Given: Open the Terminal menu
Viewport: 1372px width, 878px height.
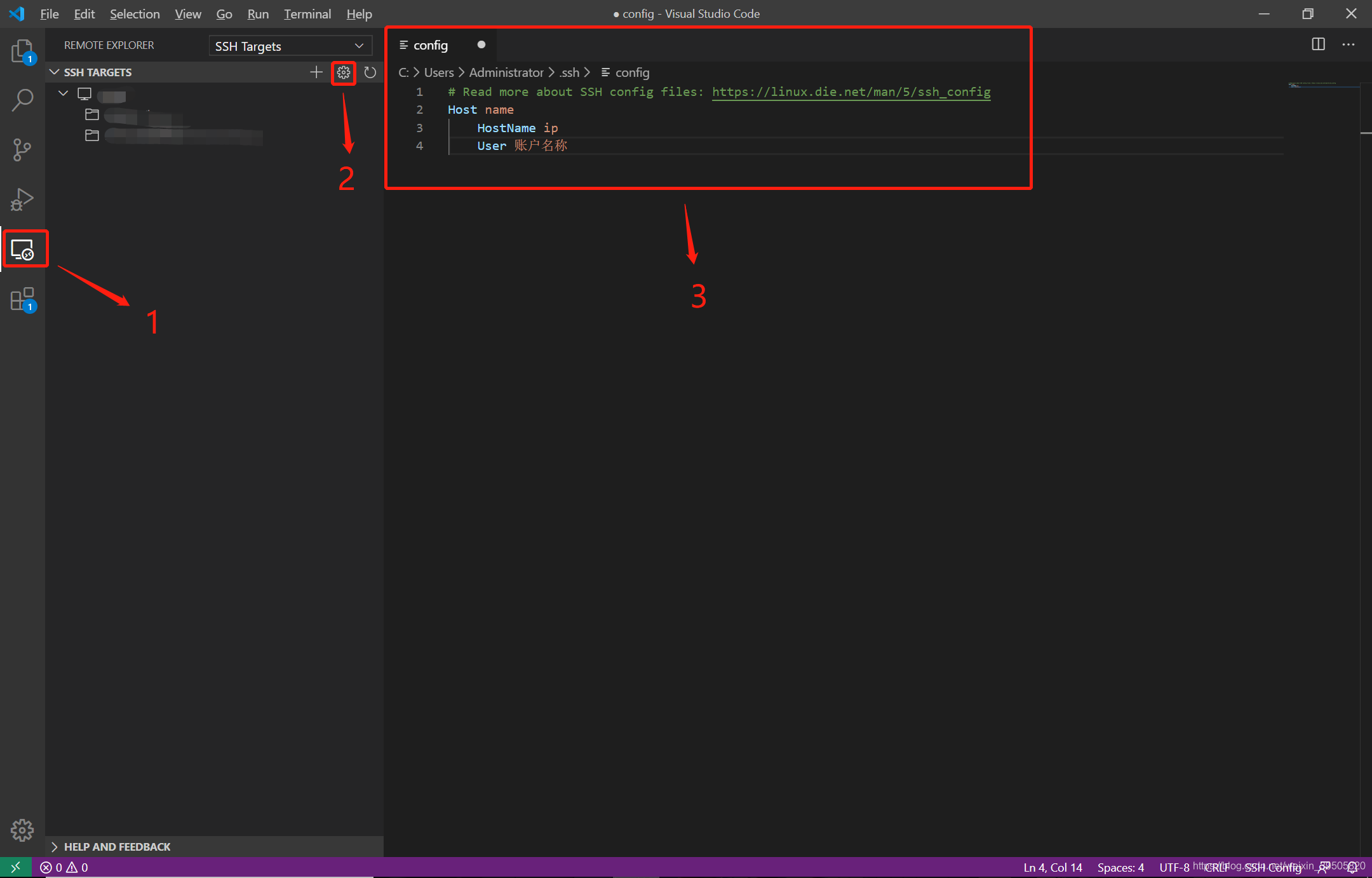Looking at the screenshot, I should tap(307, 14).
